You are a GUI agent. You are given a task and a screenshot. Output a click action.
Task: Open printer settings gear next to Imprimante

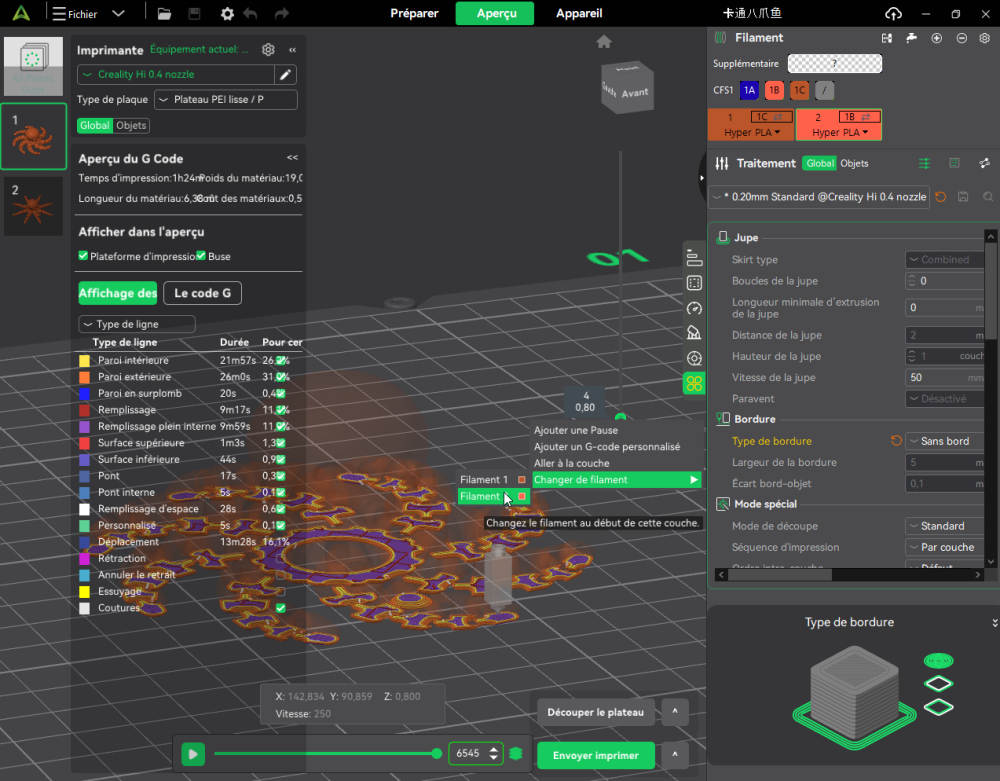[x=268, y=50]
